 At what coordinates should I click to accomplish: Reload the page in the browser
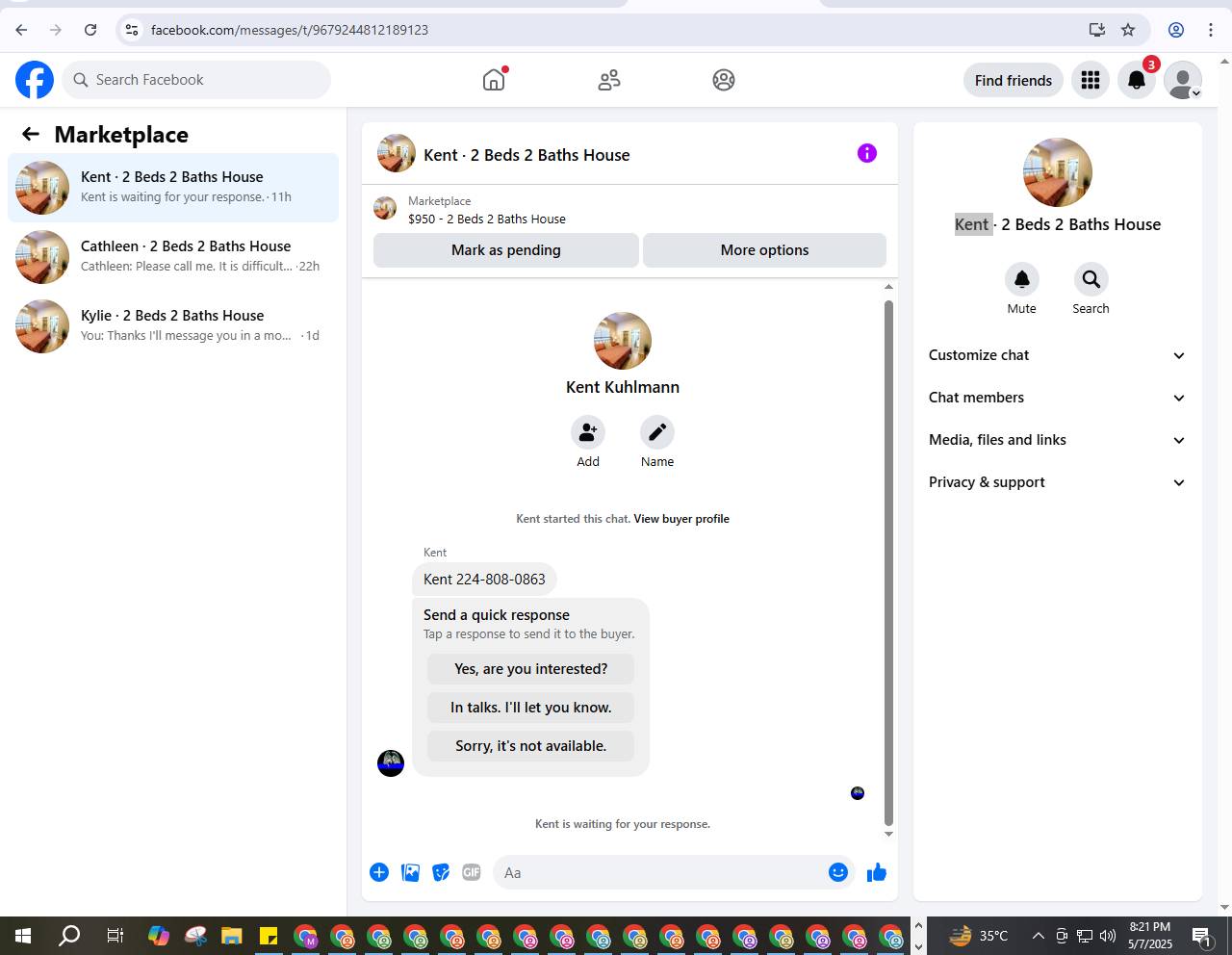coord(90,30)
